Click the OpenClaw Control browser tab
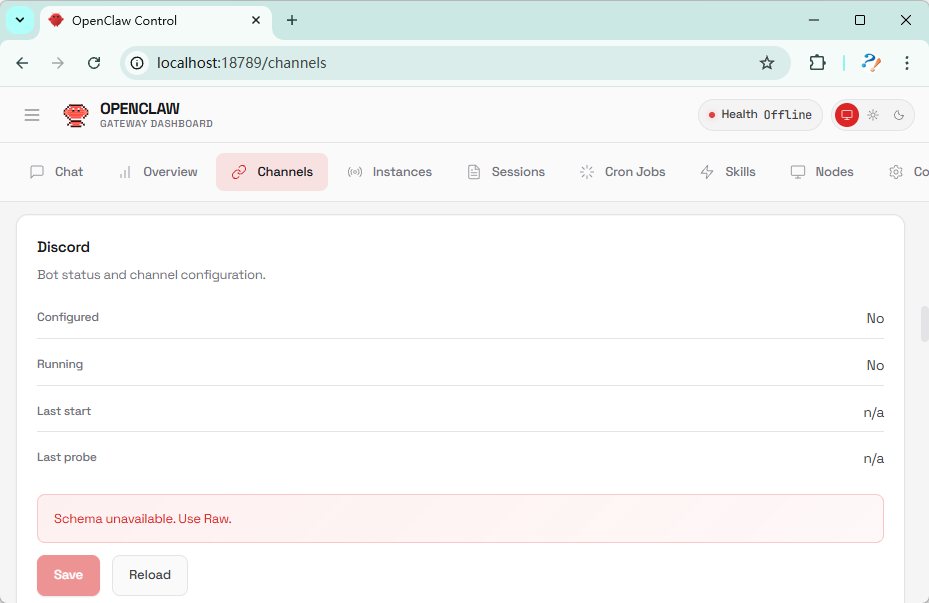 [x=156, y=20]
